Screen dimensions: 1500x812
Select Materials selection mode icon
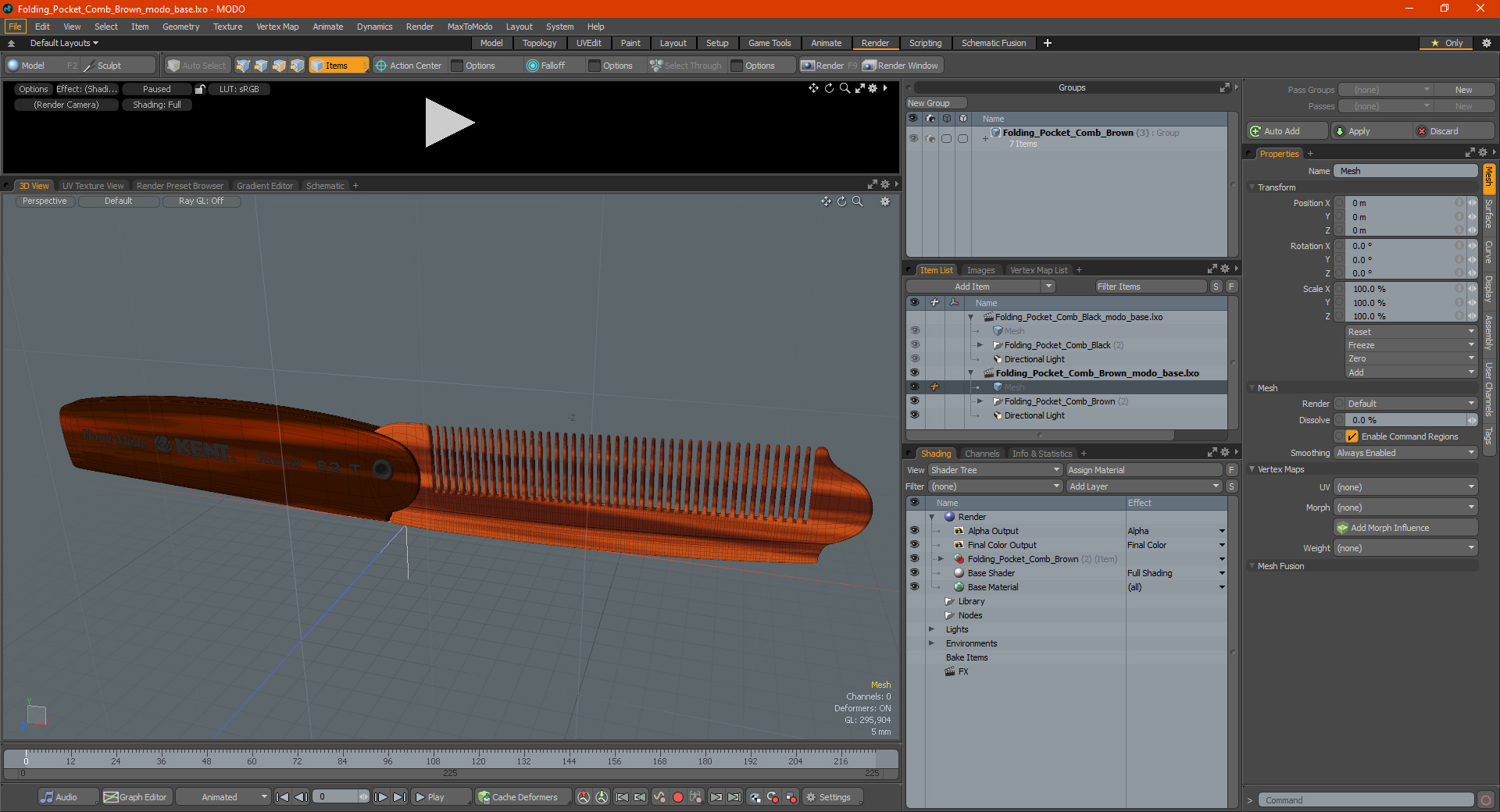pos(297,66)
